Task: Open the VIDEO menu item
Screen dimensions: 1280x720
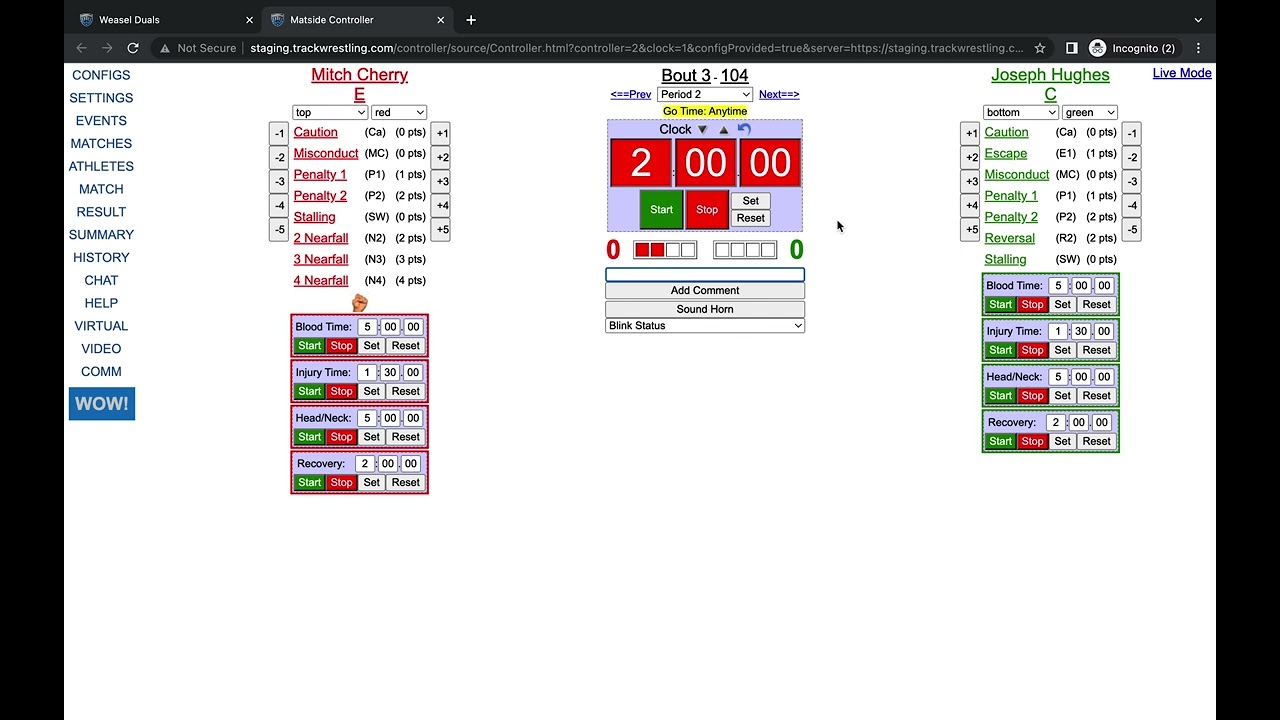Action: pyautogui.click(x=101, y=349)
